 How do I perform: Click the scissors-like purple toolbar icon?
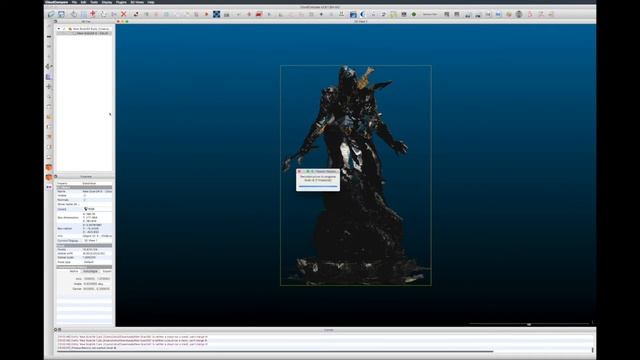pos(114,14)
